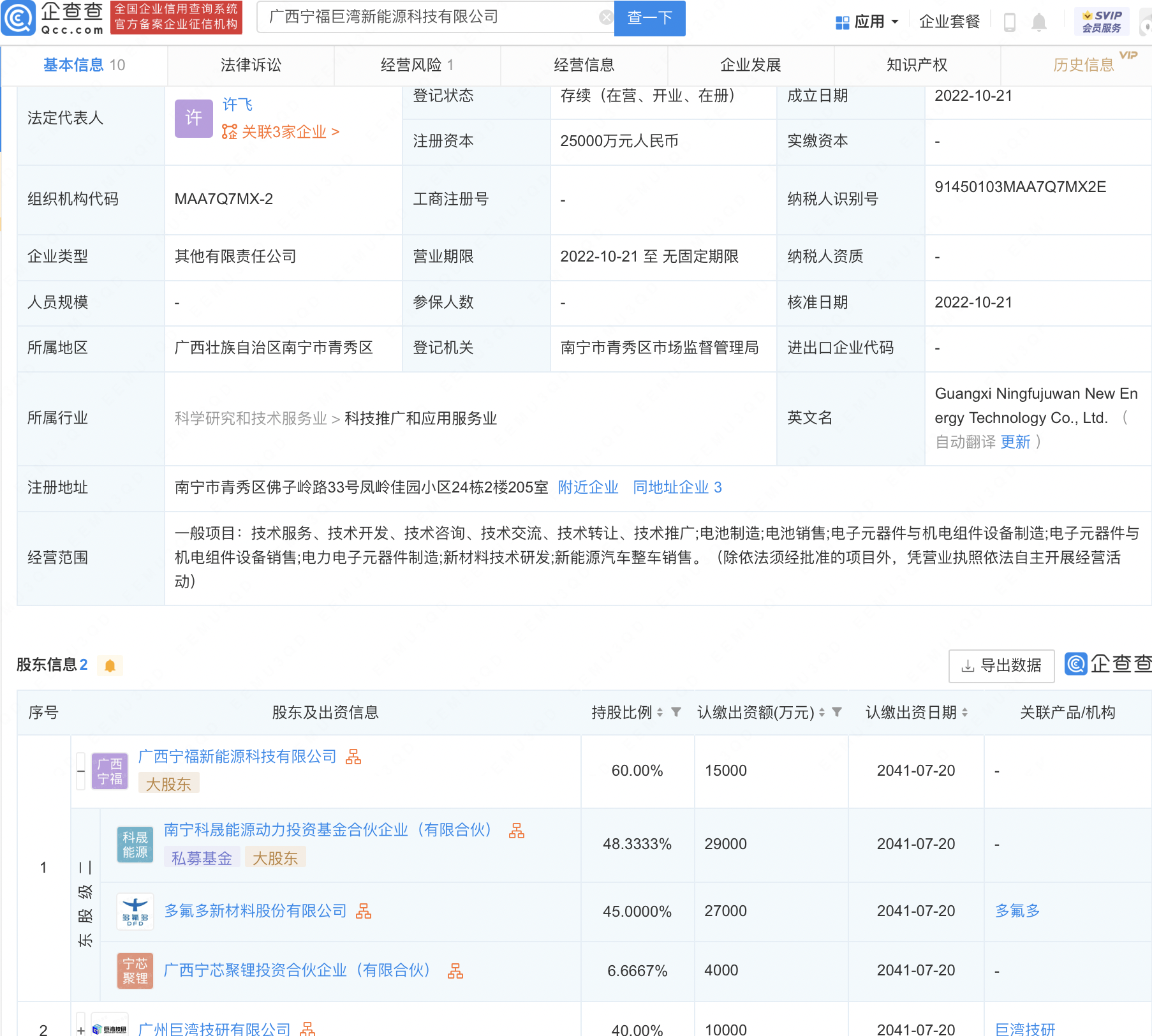Sort by 认缴出资额 column arrows
Screen dimensions: 1152x1036
tap(822, 713)
